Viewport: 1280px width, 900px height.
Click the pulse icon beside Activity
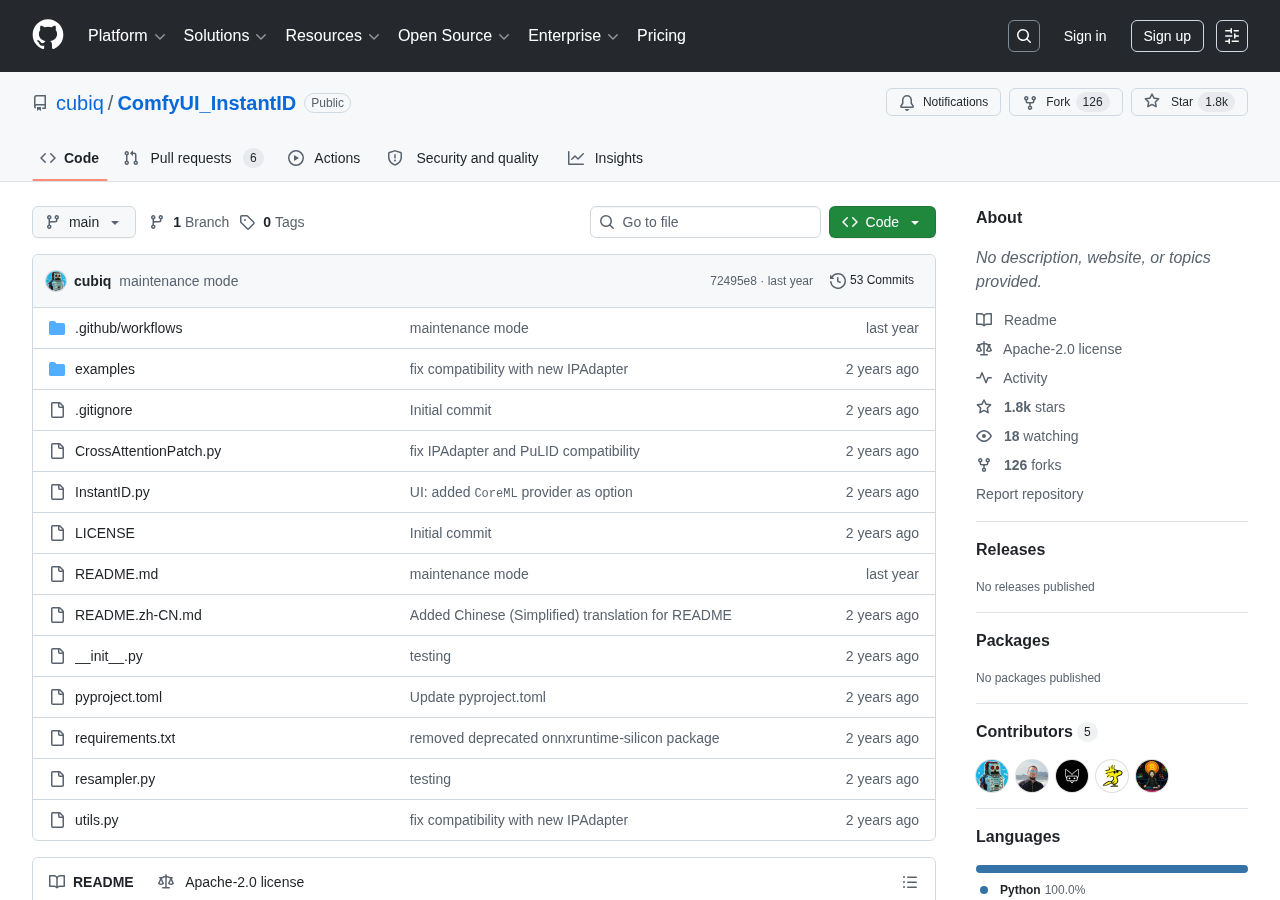tap(984, 378)
